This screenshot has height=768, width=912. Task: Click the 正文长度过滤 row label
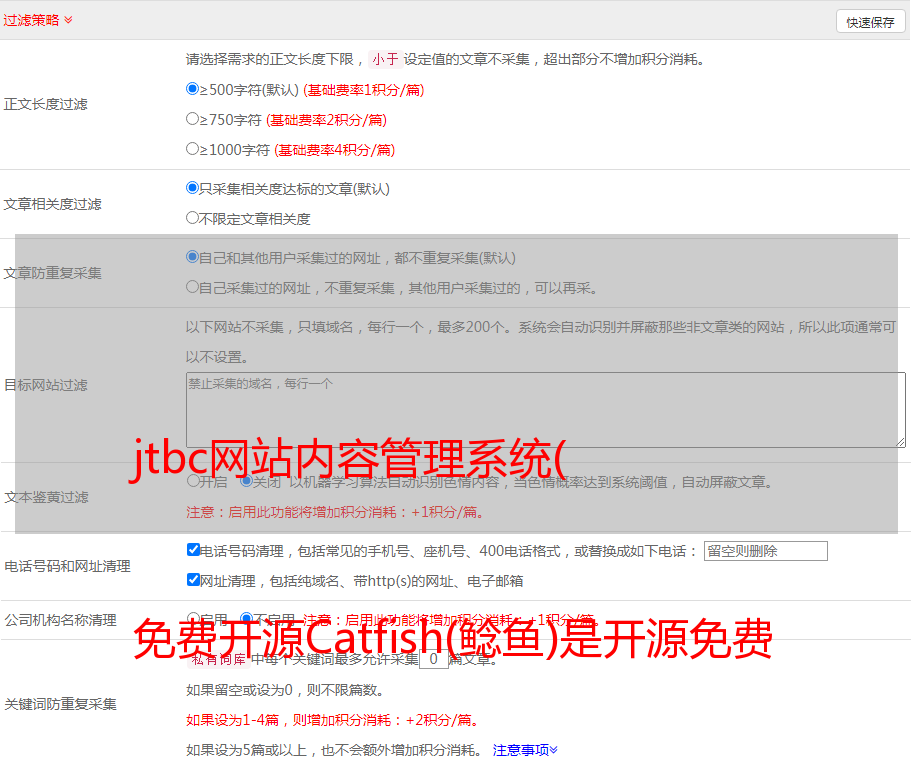46,104
